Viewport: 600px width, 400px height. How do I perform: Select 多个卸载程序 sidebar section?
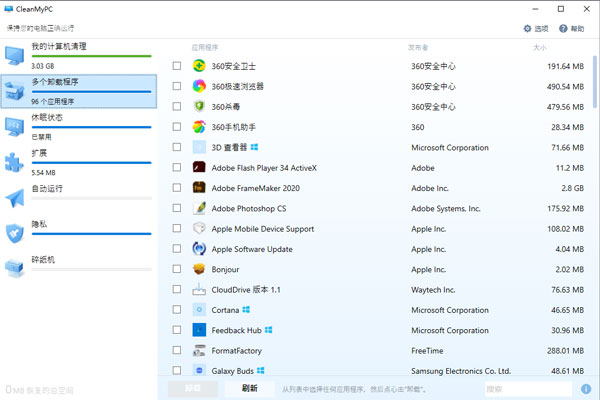click(78, 91)
